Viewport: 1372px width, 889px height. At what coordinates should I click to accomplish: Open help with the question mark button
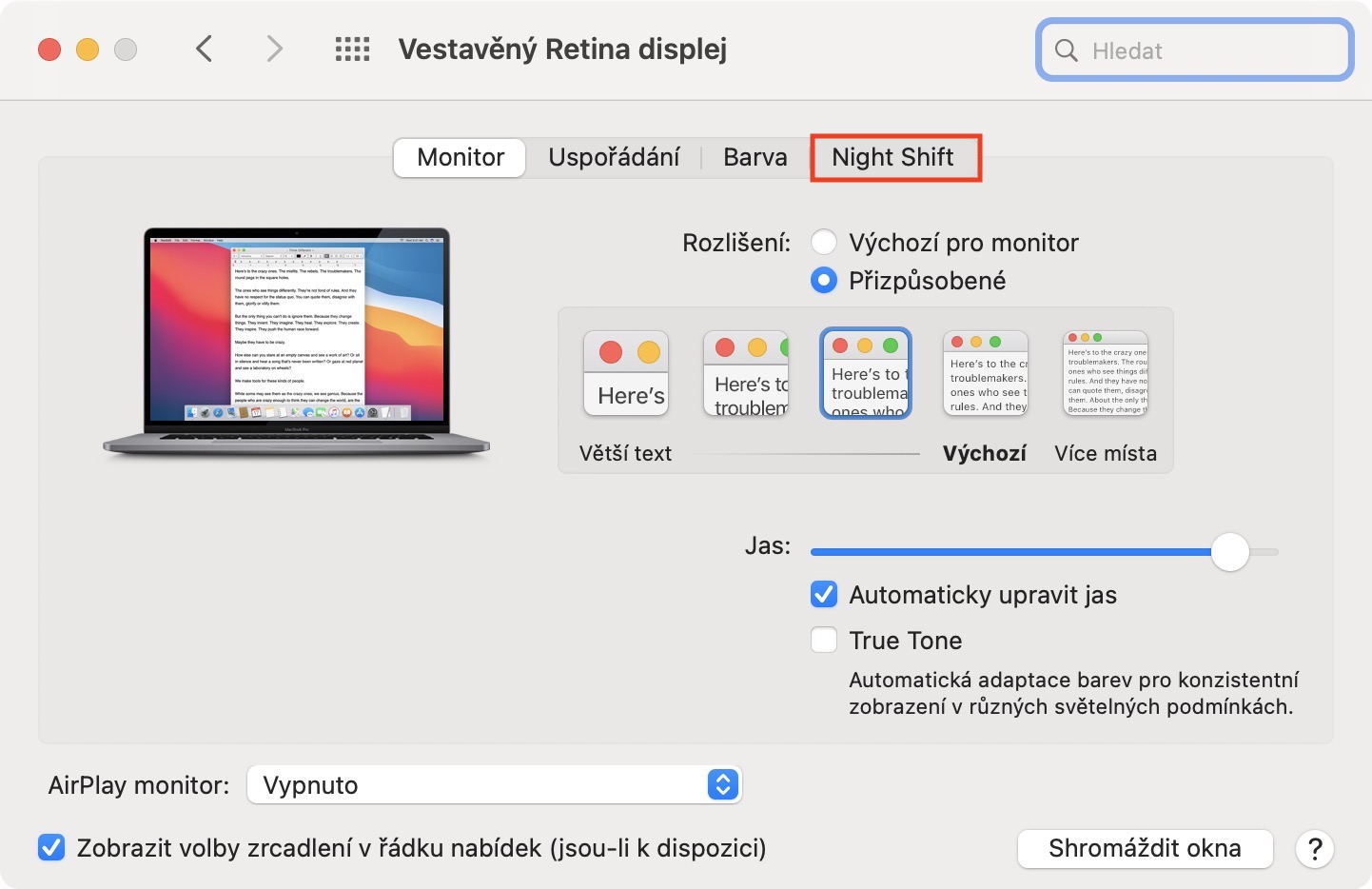[x=1315, y=848]
